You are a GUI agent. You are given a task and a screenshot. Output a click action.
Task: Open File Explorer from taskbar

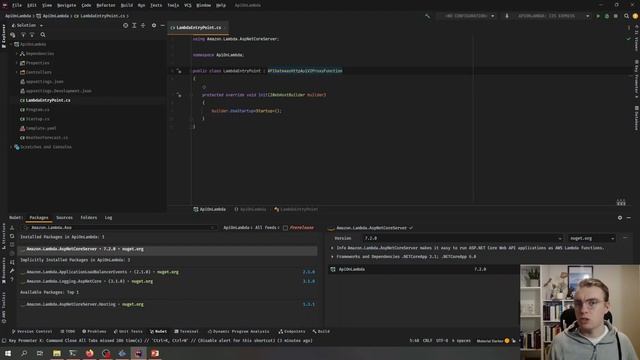(x=57, y=353)
